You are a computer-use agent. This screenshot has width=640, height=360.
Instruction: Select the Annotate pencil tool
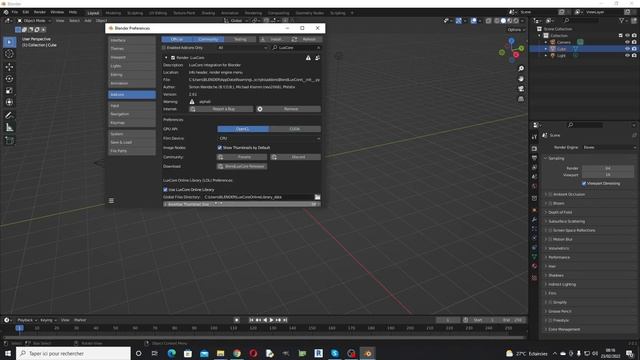(x=9, y=116)
